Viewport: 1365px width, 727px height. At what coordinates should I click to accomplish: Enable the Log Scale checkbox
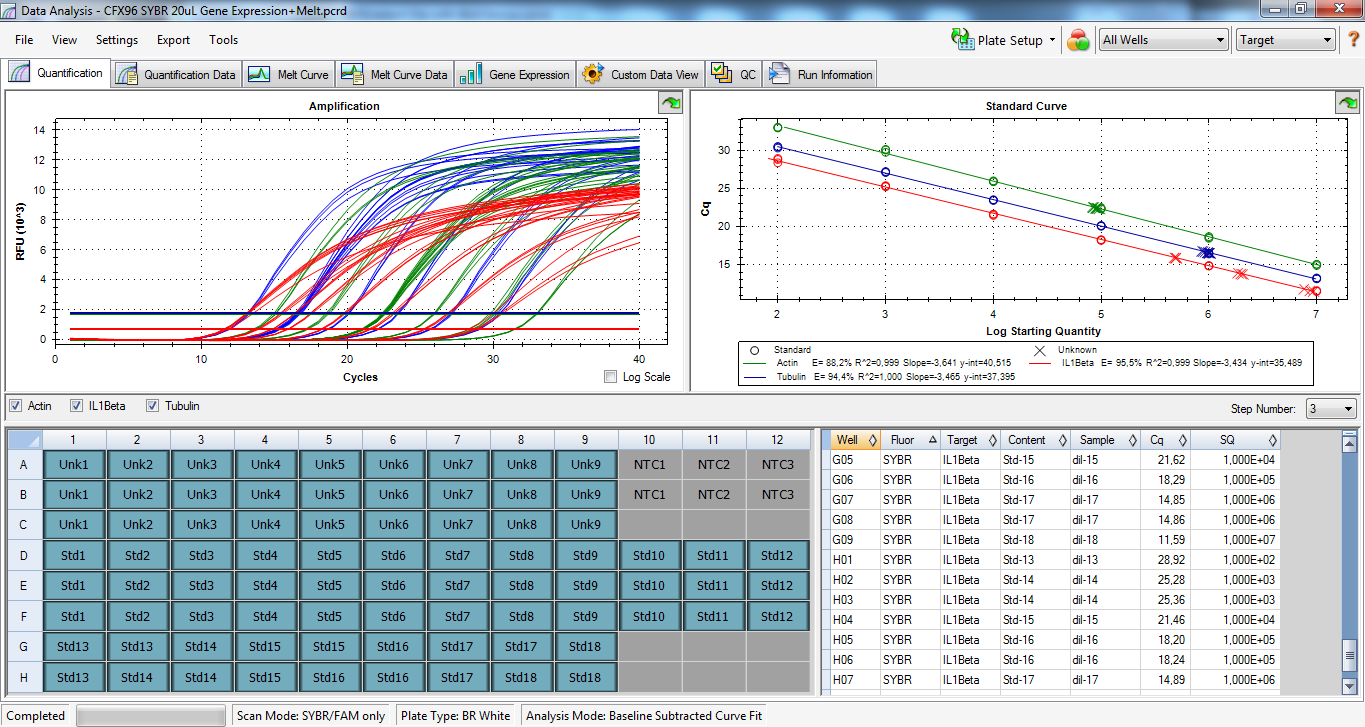[x=611, y=377]
